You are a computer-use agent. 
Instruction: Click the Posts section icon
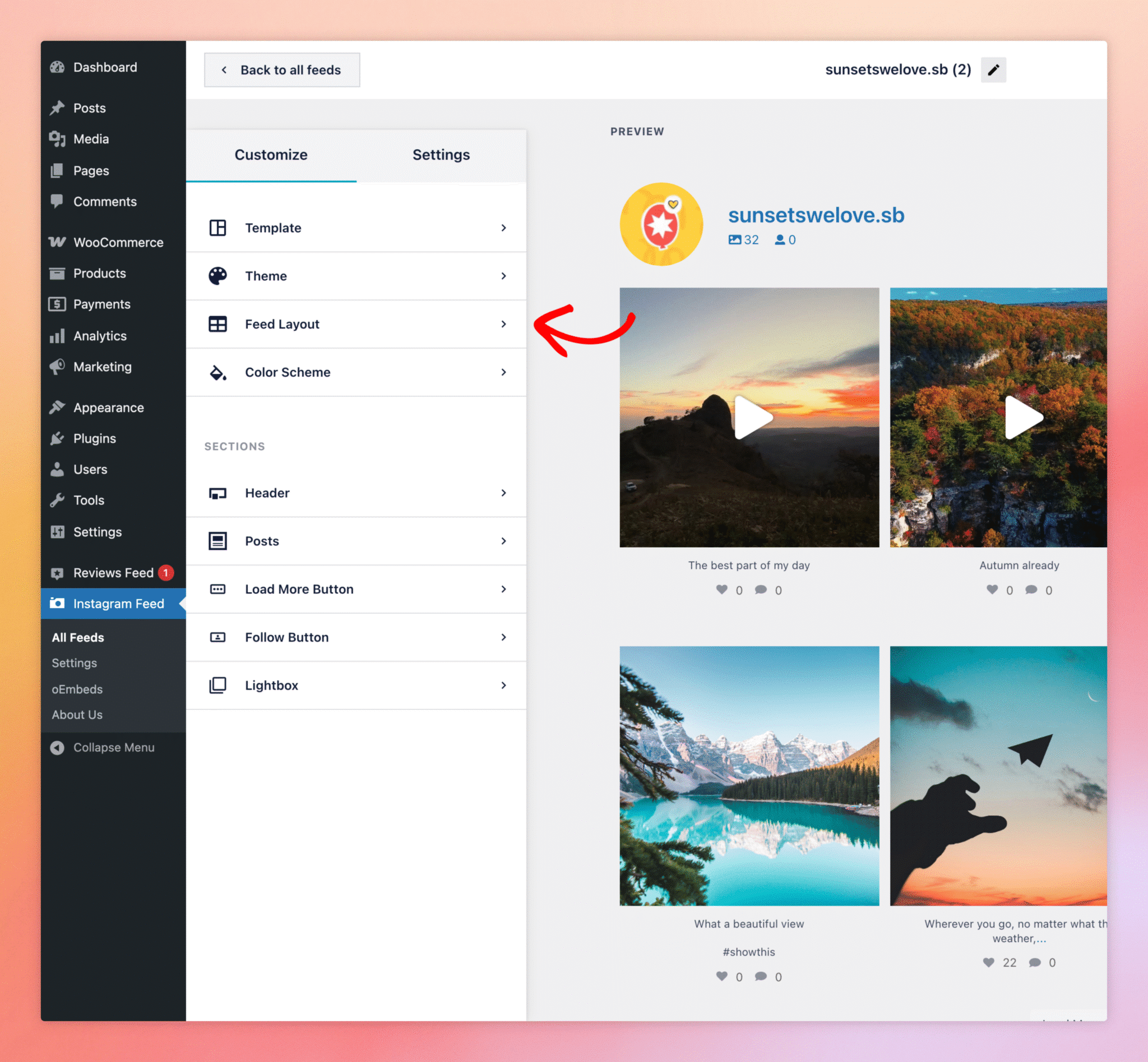coord(217,541)
